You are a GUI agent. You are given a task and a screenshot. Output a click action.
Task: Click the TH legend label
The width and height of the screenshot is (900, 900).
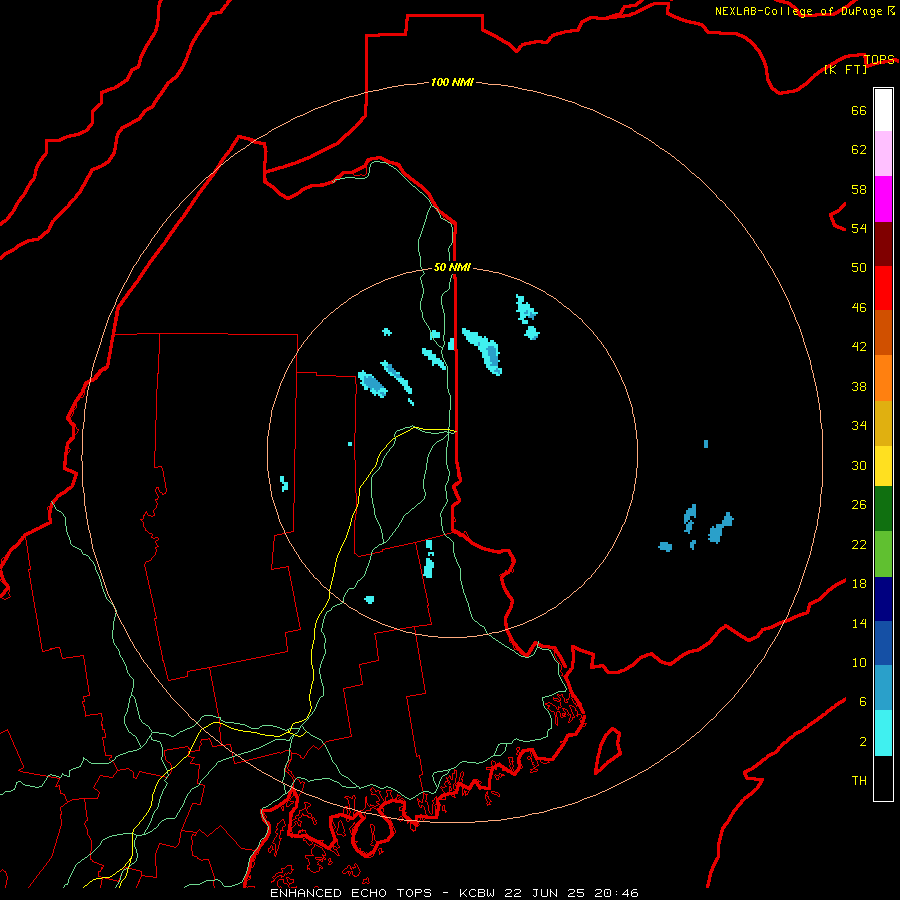[x=859, y=781]
